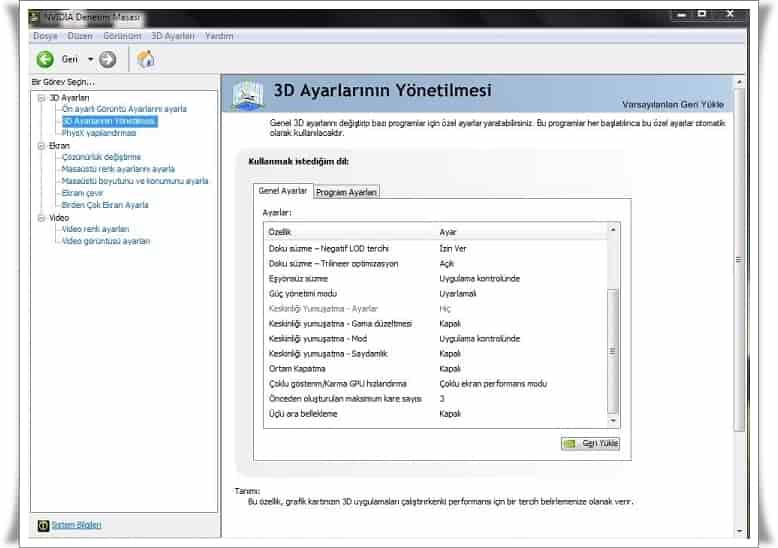778x548 pixels.
Task: Click the Ayar column header
Action: 521,232
